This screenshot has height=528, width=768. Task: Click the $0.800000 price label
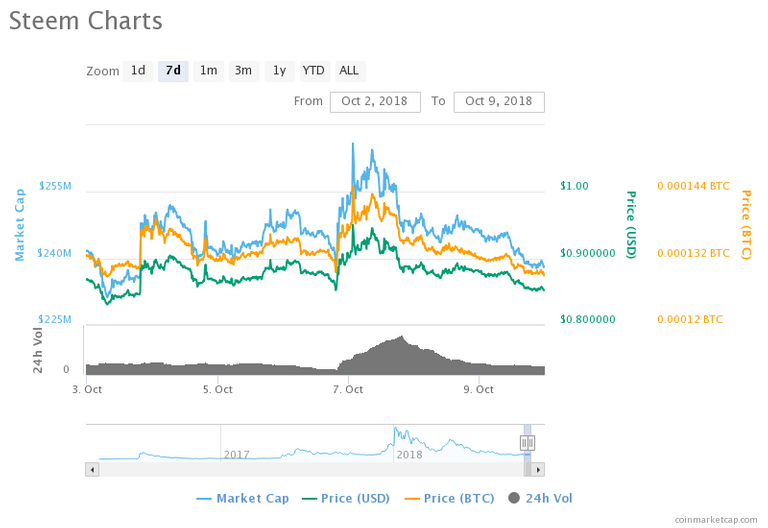pos(588,319)
